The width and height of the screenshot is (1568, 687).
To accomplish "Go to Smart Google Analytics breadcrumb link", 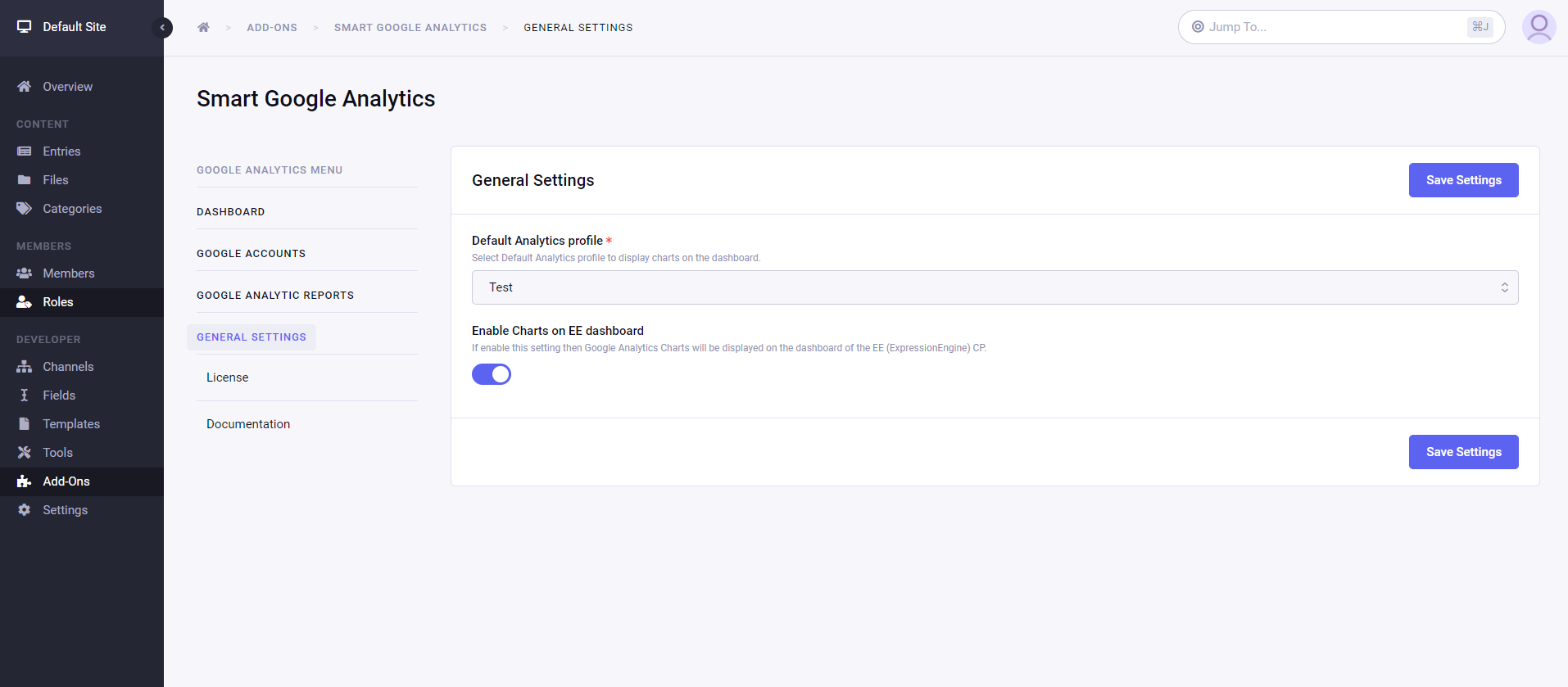I will 410,28.
